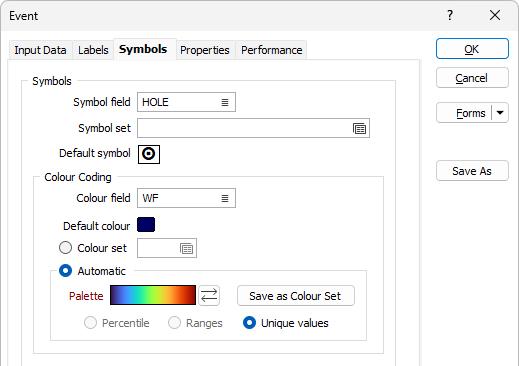This screenshot has width=519, height=366.
Task: Open the Colour set browse icon
Action: coord(186,248)
